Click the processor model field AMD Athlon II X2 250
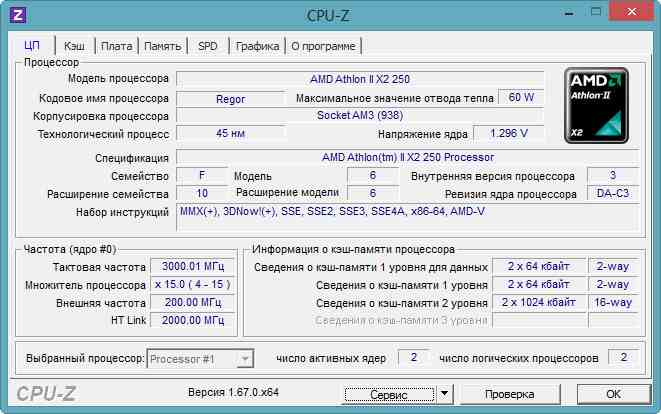This screenshot has height=414, width=661. tap(360, 79)
